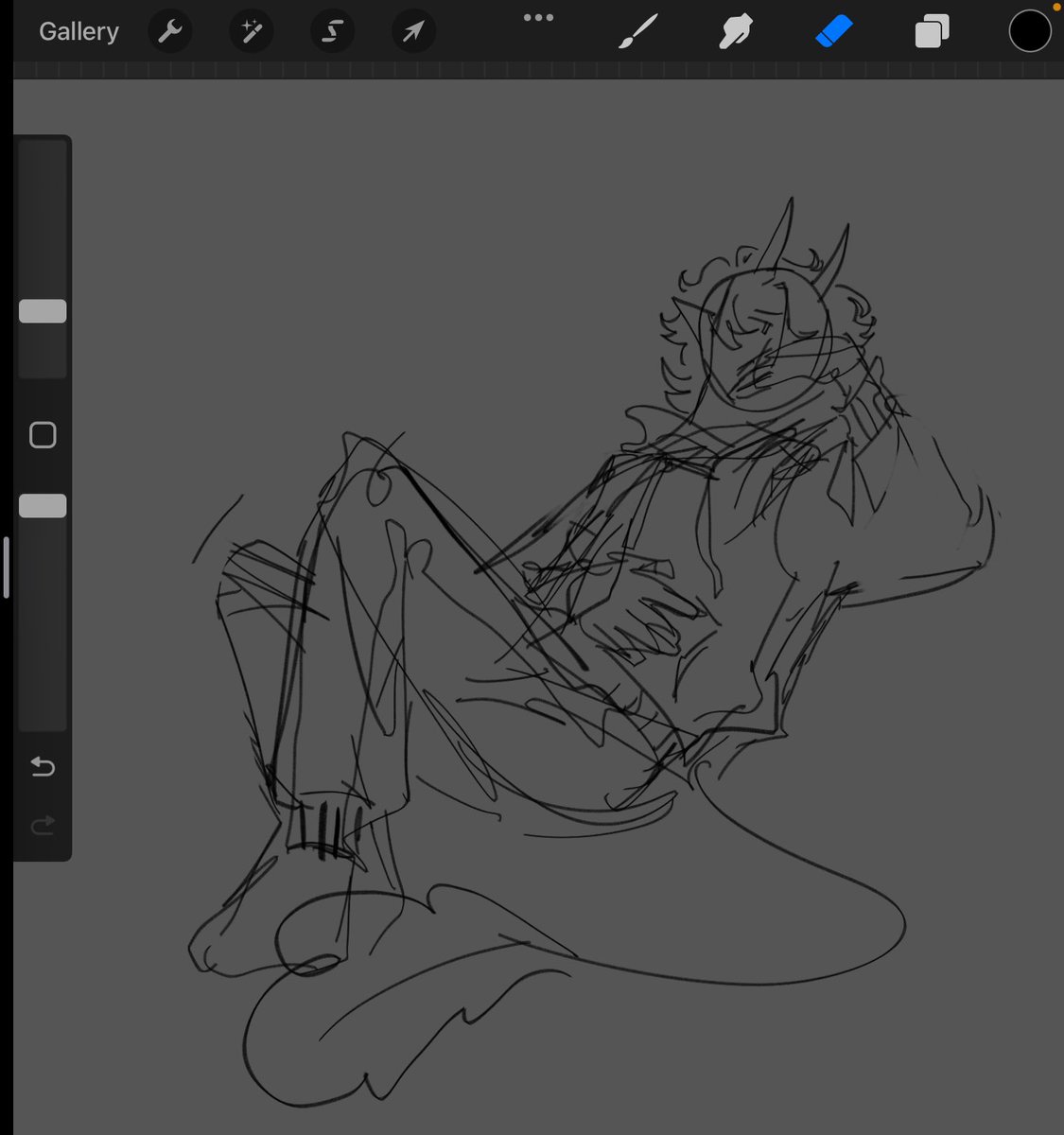Return to the Gallery
Screen dimensions: 1064x1135
[78, 31]
